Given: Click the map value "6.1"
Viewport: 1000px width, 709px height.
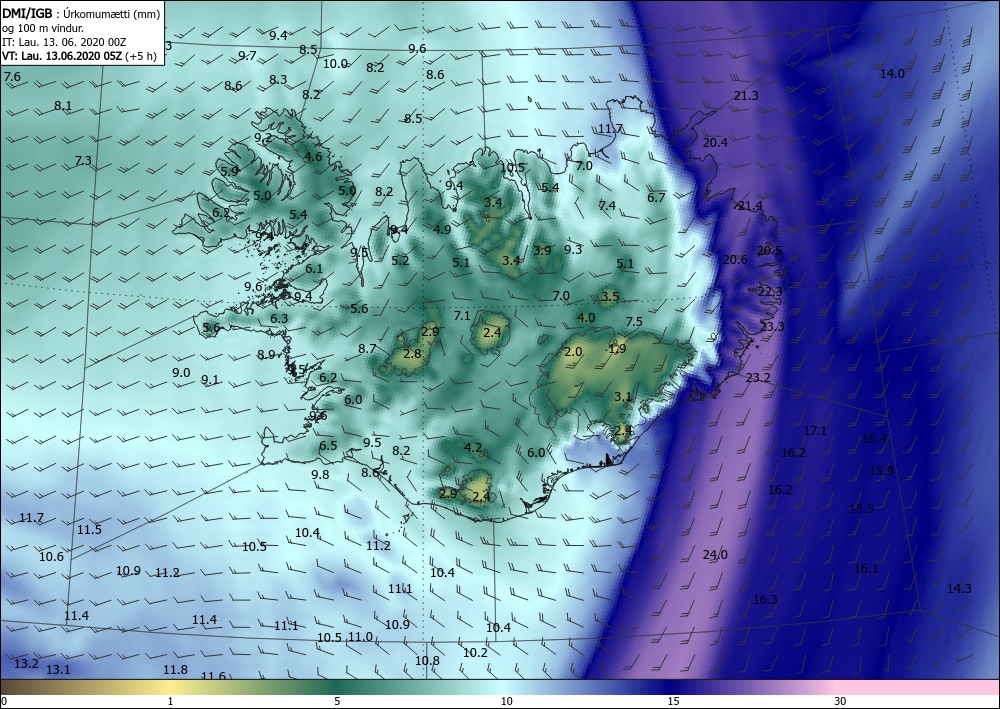Looking at the screenshot, I should 314,269.
